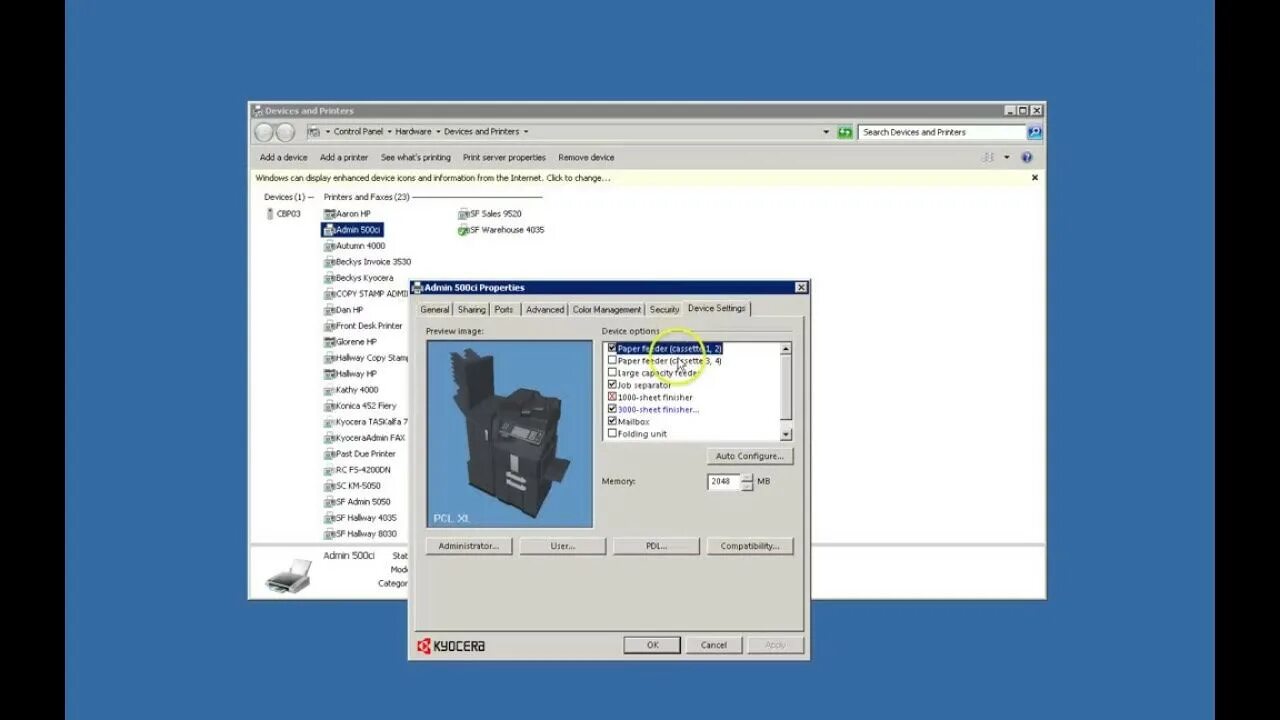The width and height of the screenshot is (1280, 720).
Task: Click the change view icon in toolbar
Action: click(988, 157)
